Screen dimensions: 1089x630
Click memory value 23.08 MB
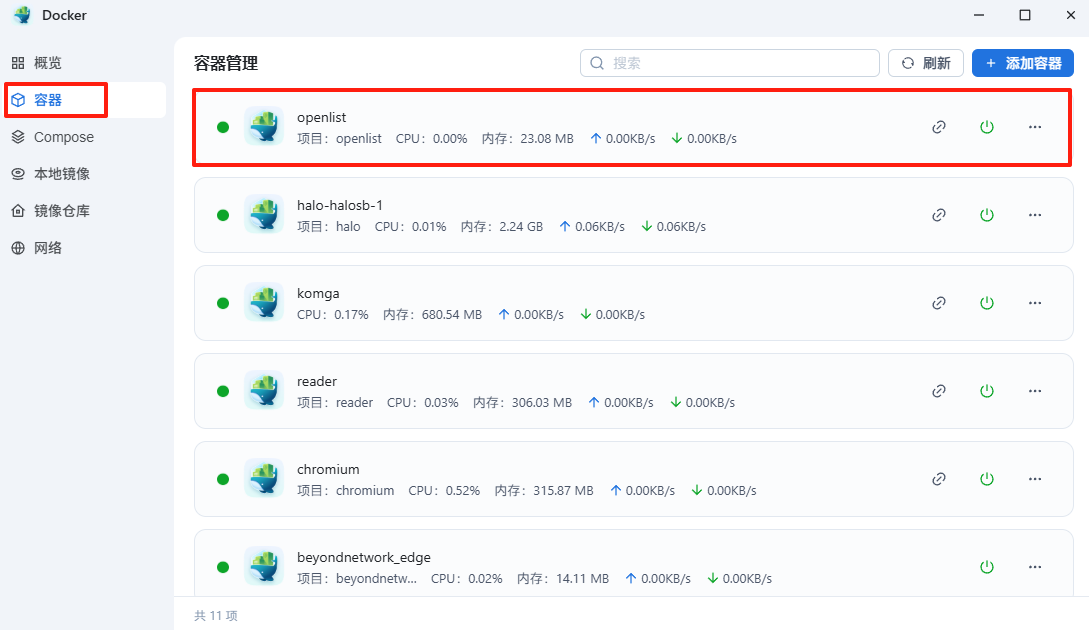pyautogui.click(x=547, y=139)
